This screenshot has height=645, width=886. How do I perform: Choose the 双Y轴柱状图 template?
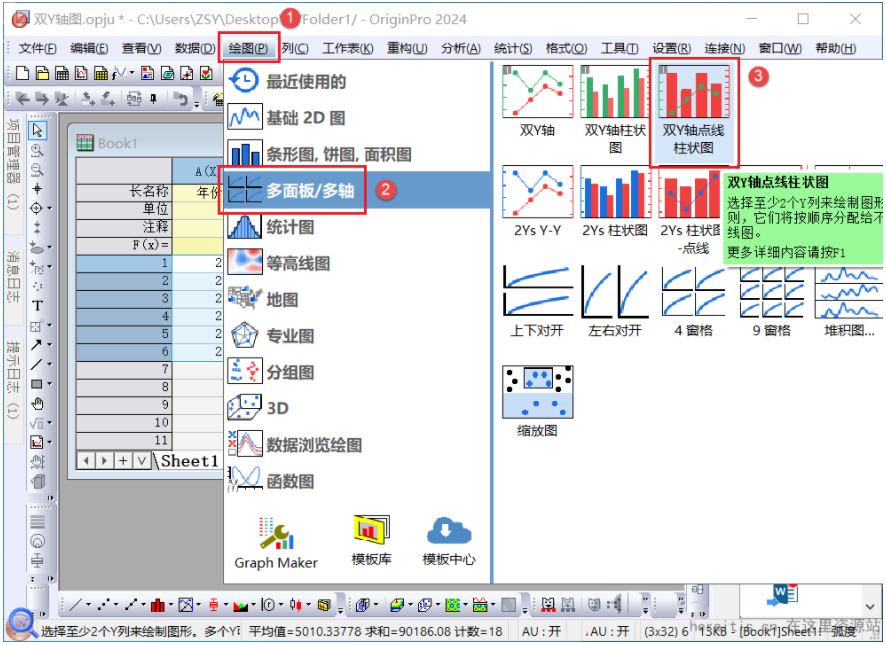coord(615,110)
